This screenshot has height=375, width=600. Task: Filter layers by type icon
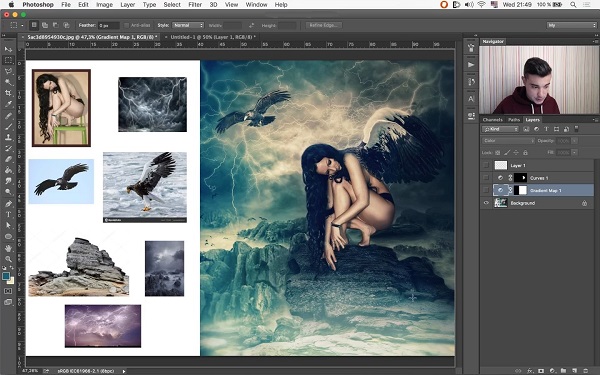(546, 129)
